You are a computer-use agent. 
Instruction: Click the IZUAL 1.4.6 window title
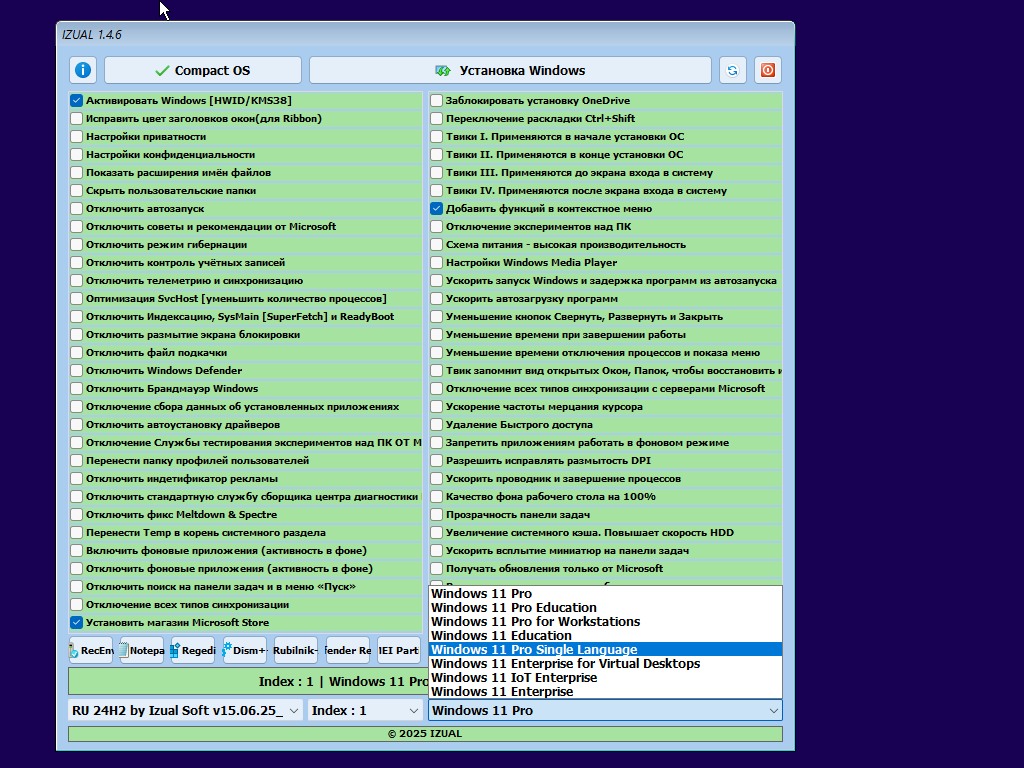pyautogui.click(x=92, y=35)
